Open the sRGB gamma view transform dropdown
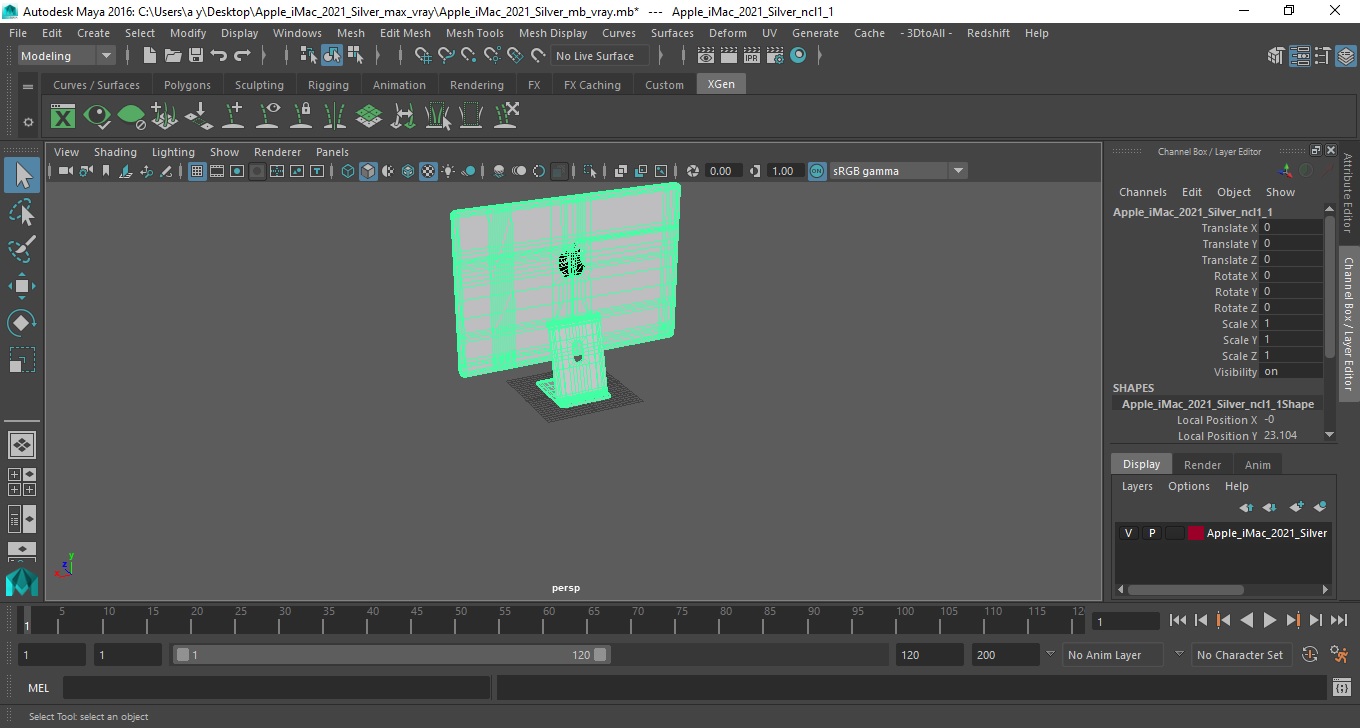1360x728 pixels. [898, 171]
